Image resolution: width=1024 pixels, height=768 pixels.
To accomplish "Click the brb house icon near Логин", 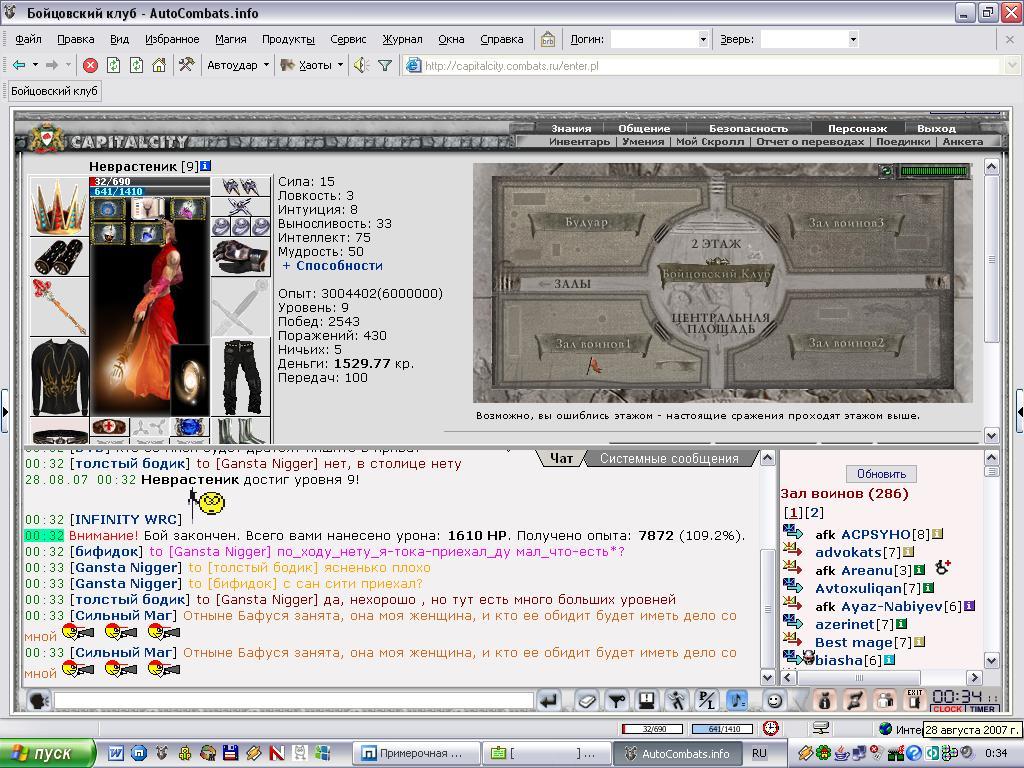I will click(x=547, y=39).
